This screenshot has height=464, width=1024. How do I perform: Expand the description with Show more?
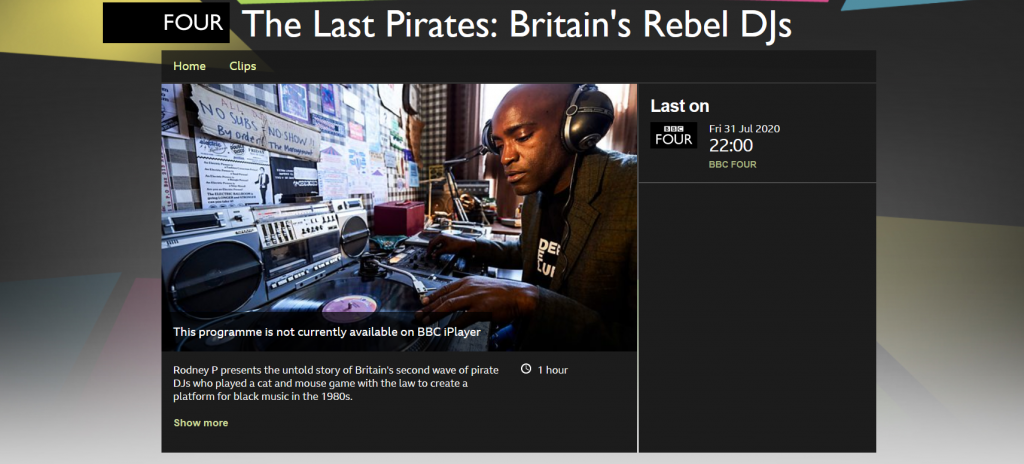(200, 423)
